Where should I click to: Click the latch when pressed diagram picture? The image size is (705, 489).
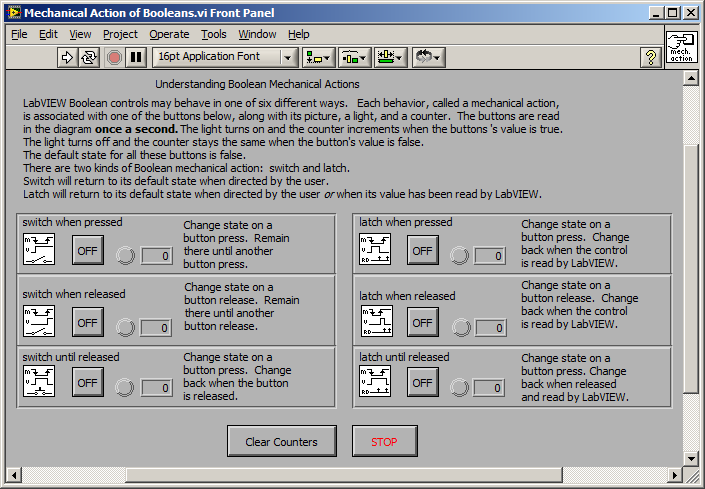coord(375,249)
